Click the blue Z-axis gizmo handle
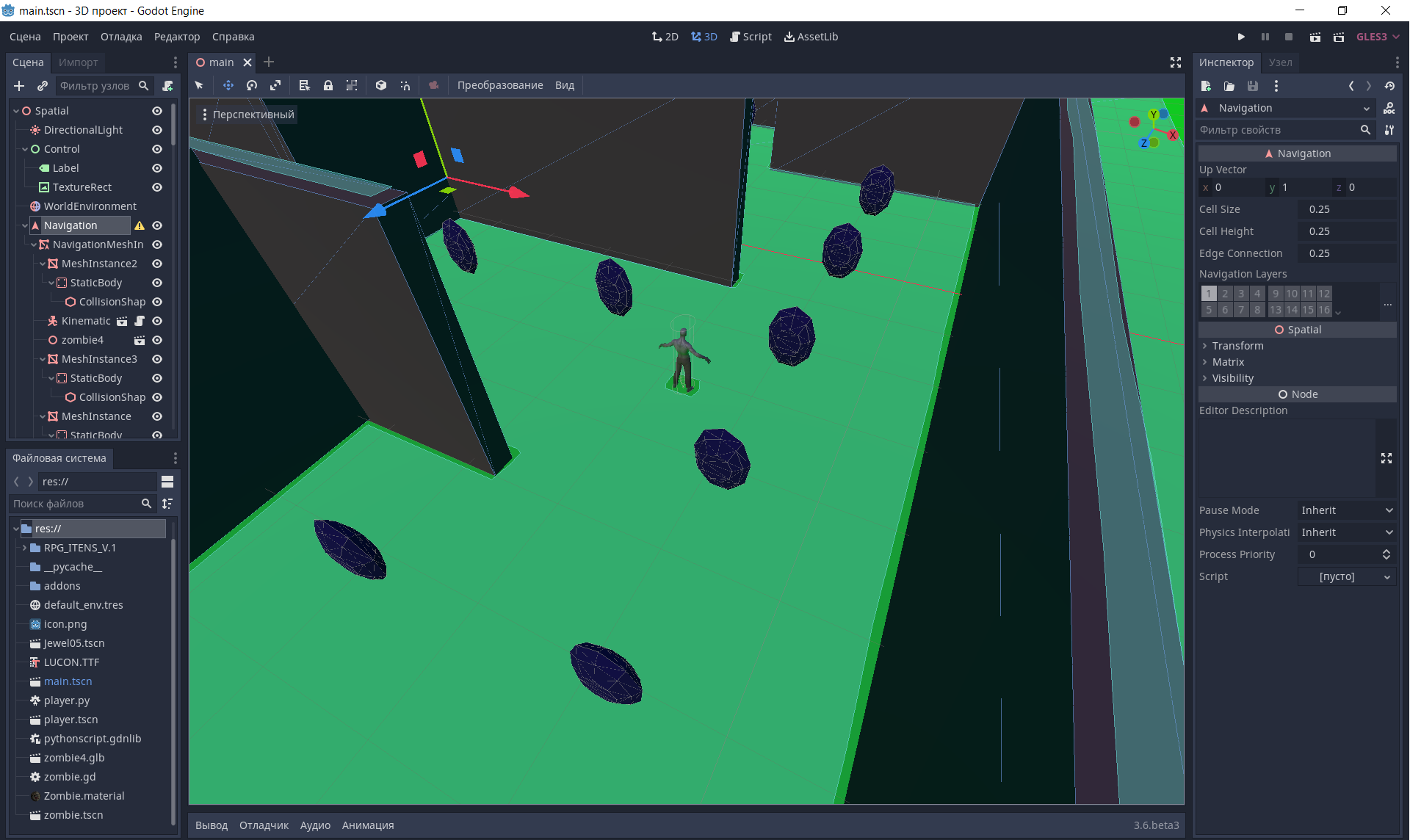Screen dimensions: 1410x840 point(375,211)
